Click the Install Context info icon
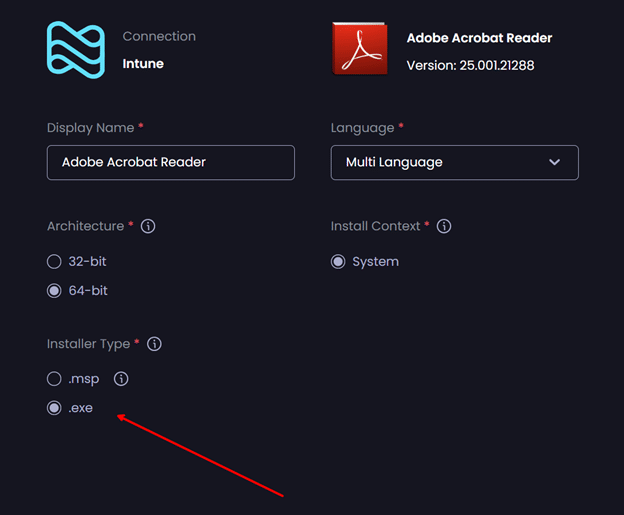624x515 pixels. click(x=444, y=226)
